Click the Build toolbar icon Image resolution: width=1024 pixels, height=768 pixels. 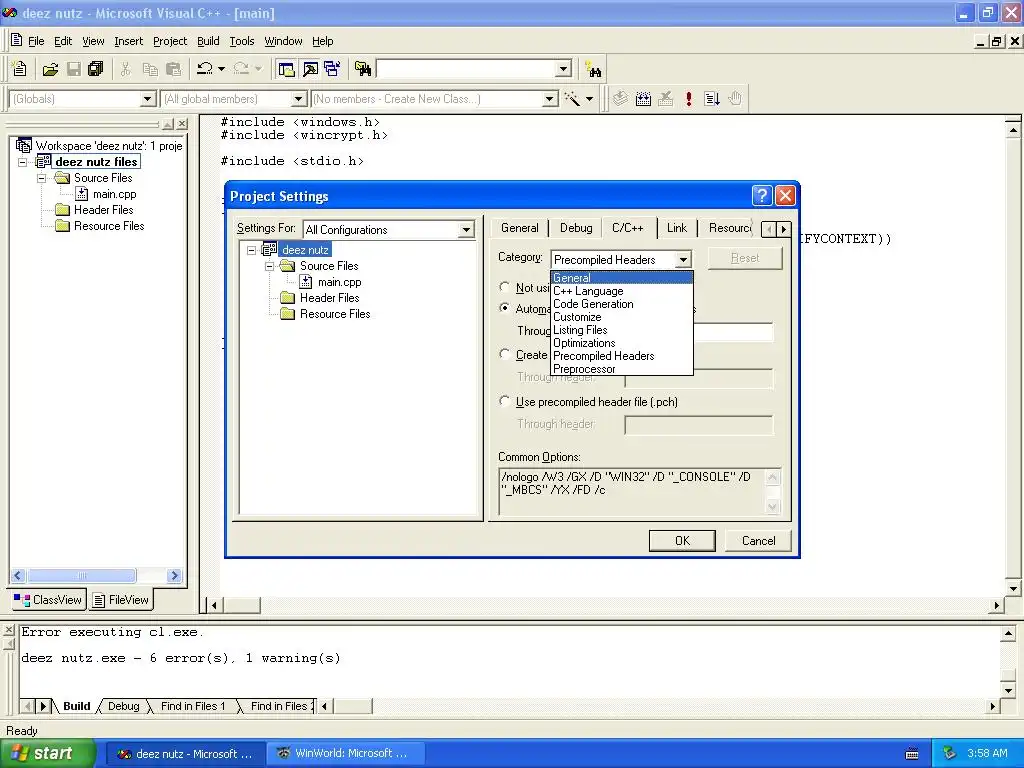[x=643, y=99]
